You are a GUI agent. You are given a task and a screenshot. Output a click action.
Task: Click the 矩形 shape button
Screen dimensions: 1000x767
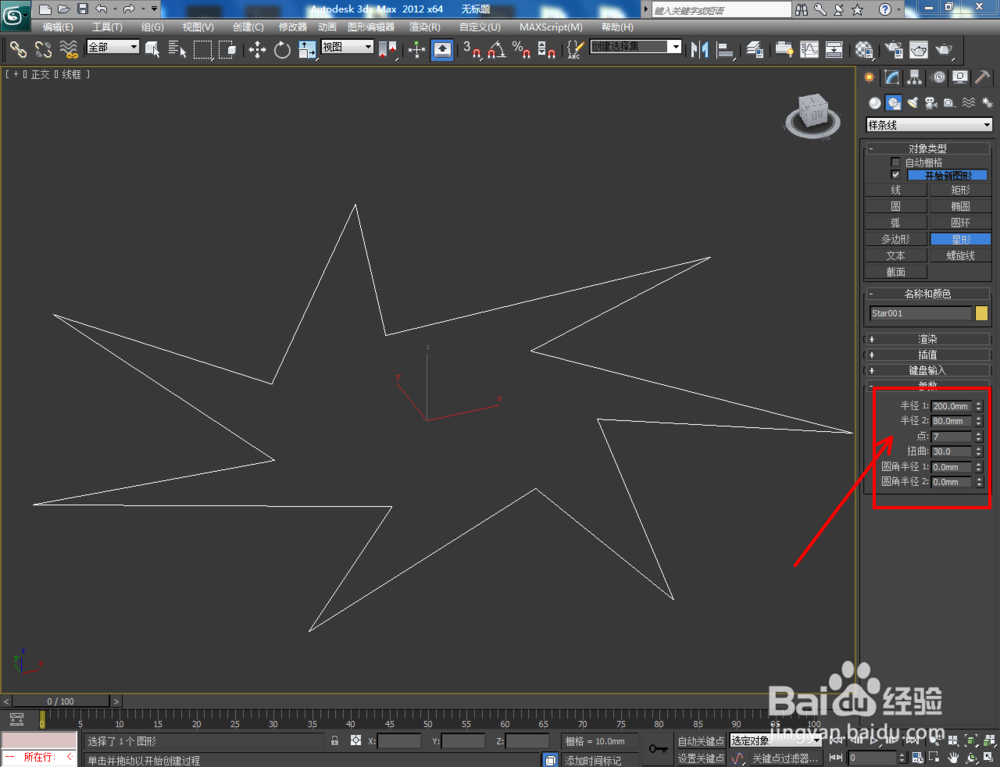coord(960,190)
